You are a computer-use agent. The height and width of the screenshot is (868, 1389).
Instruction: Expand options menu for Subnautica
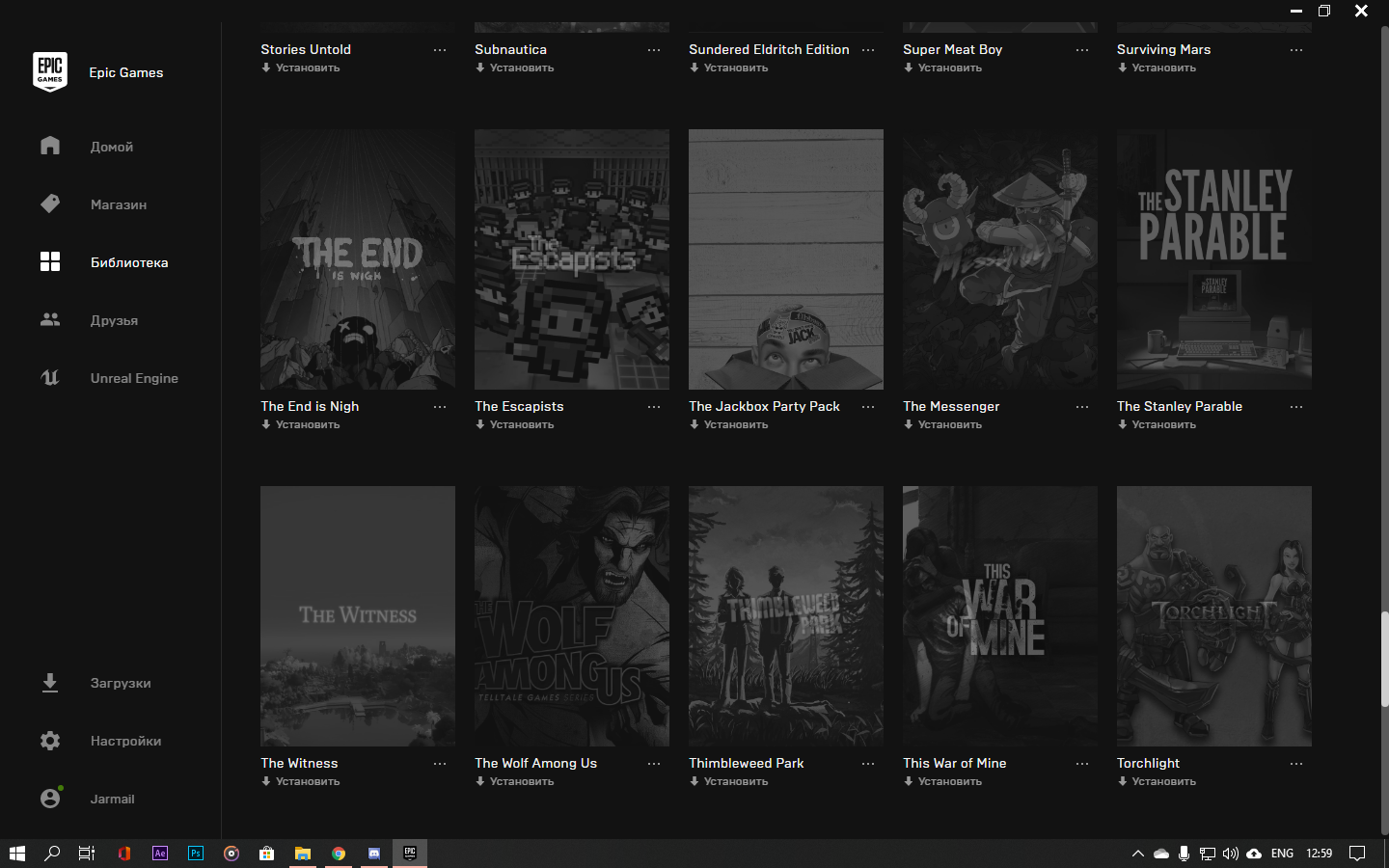tap(654, 50)
